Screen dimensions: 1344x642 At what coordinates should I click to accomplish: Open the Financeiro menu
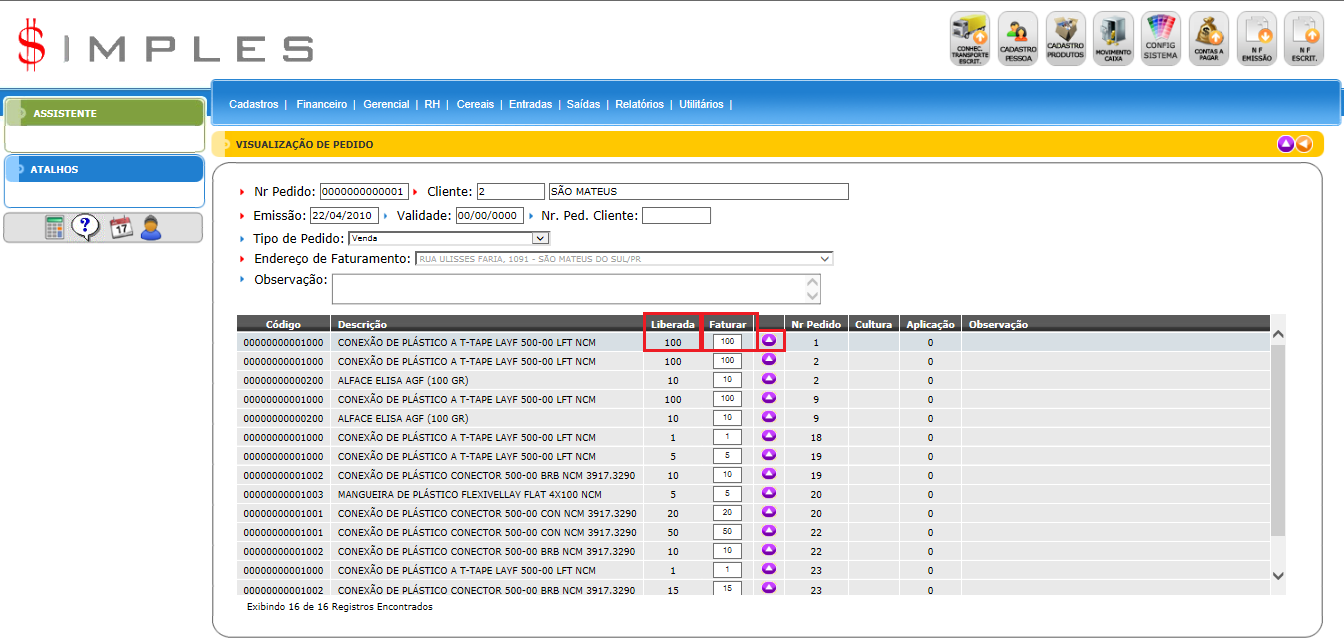[322, 104]
